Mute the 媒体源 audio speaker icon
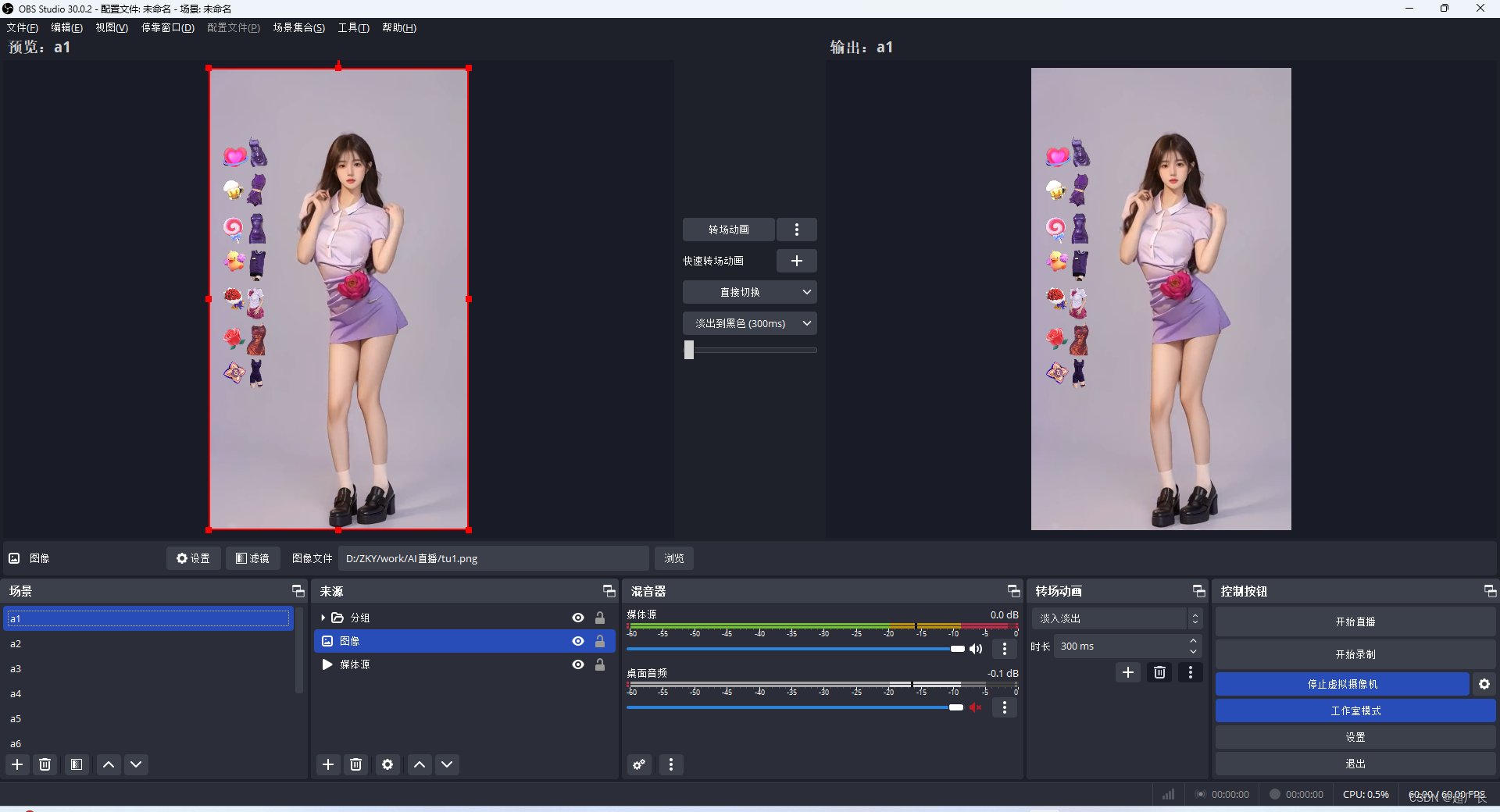The image size is (1500, 812). click(x=976, y=649)
